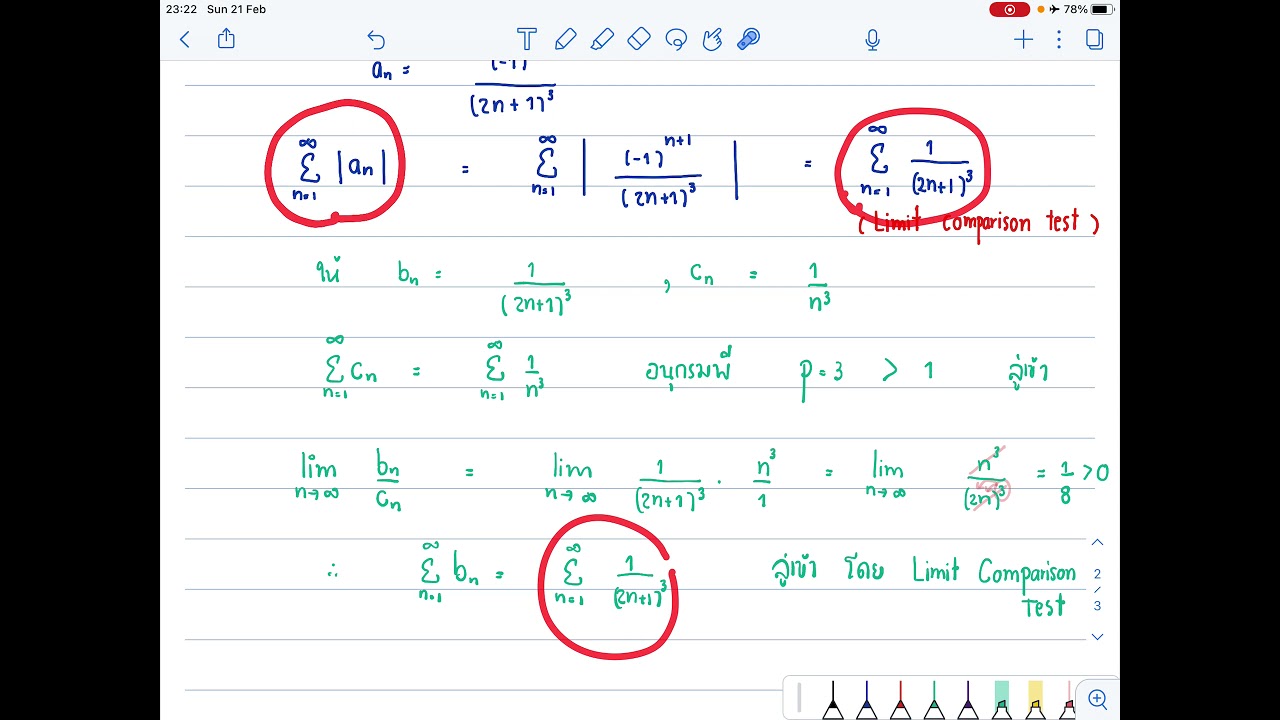This screenshot has width=1280, height=720.
Task: Select the Text tool
Action: [x=526, y=39]
